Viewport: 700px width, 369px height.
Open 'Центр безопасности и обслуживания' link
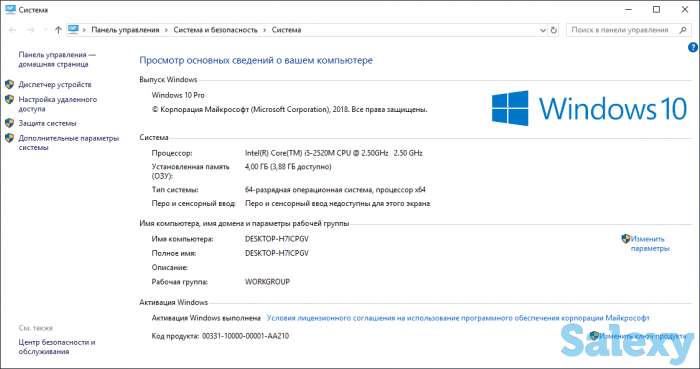[x=57, y=347]
